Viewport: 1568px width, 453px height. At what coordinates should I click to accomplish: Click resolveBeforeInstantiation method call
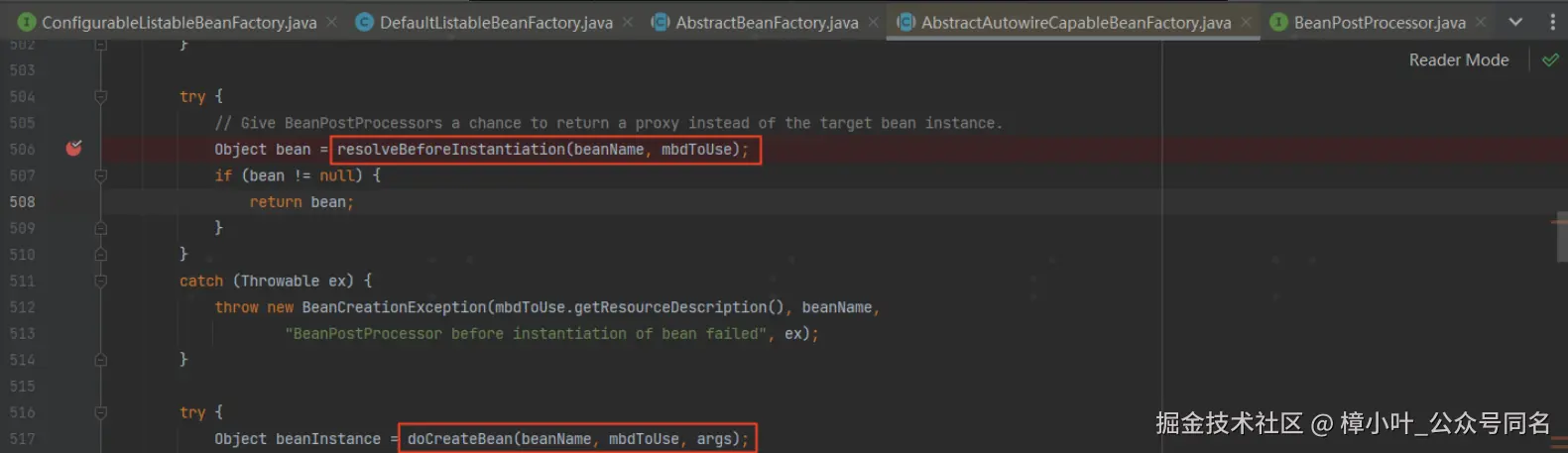point(450,149)
